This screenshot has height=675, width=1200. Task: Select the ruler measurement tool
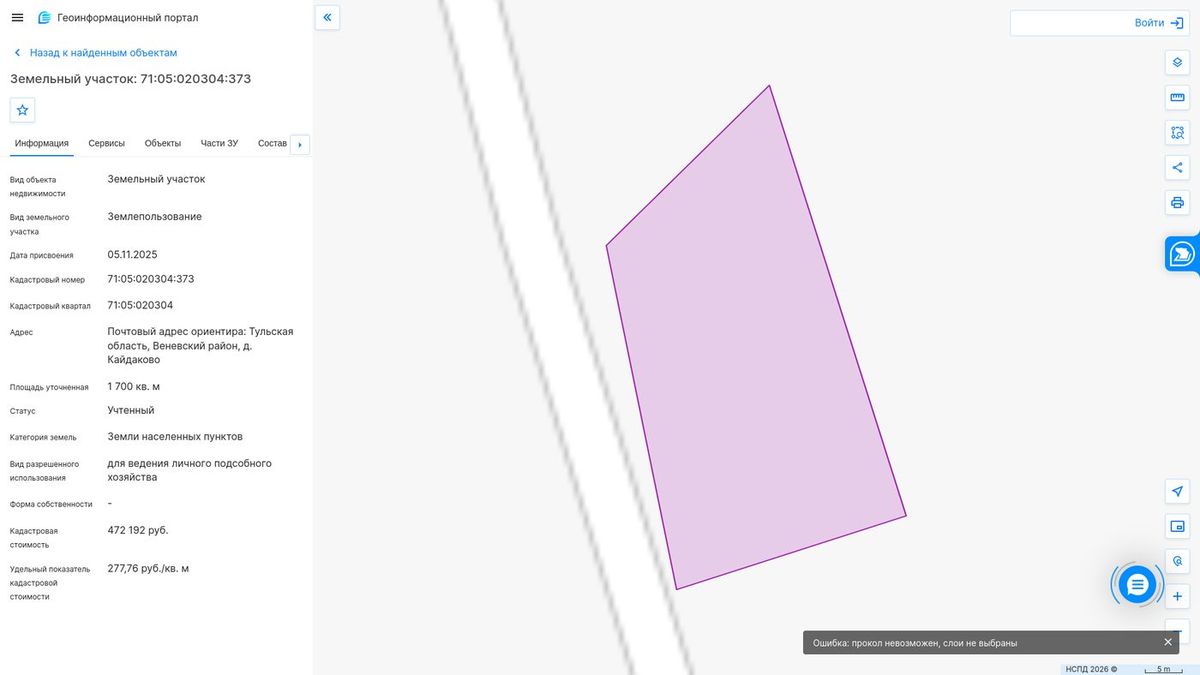(x=1177, y=98)
